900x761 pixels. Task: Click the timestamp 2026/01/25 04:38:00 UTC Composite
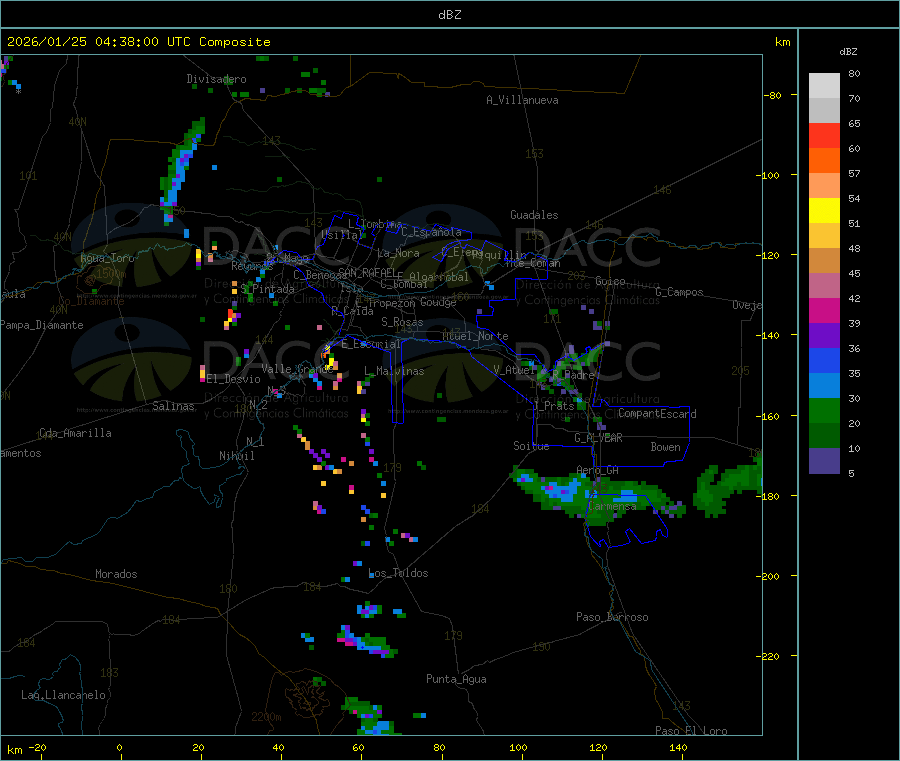(x=138, y=42)
